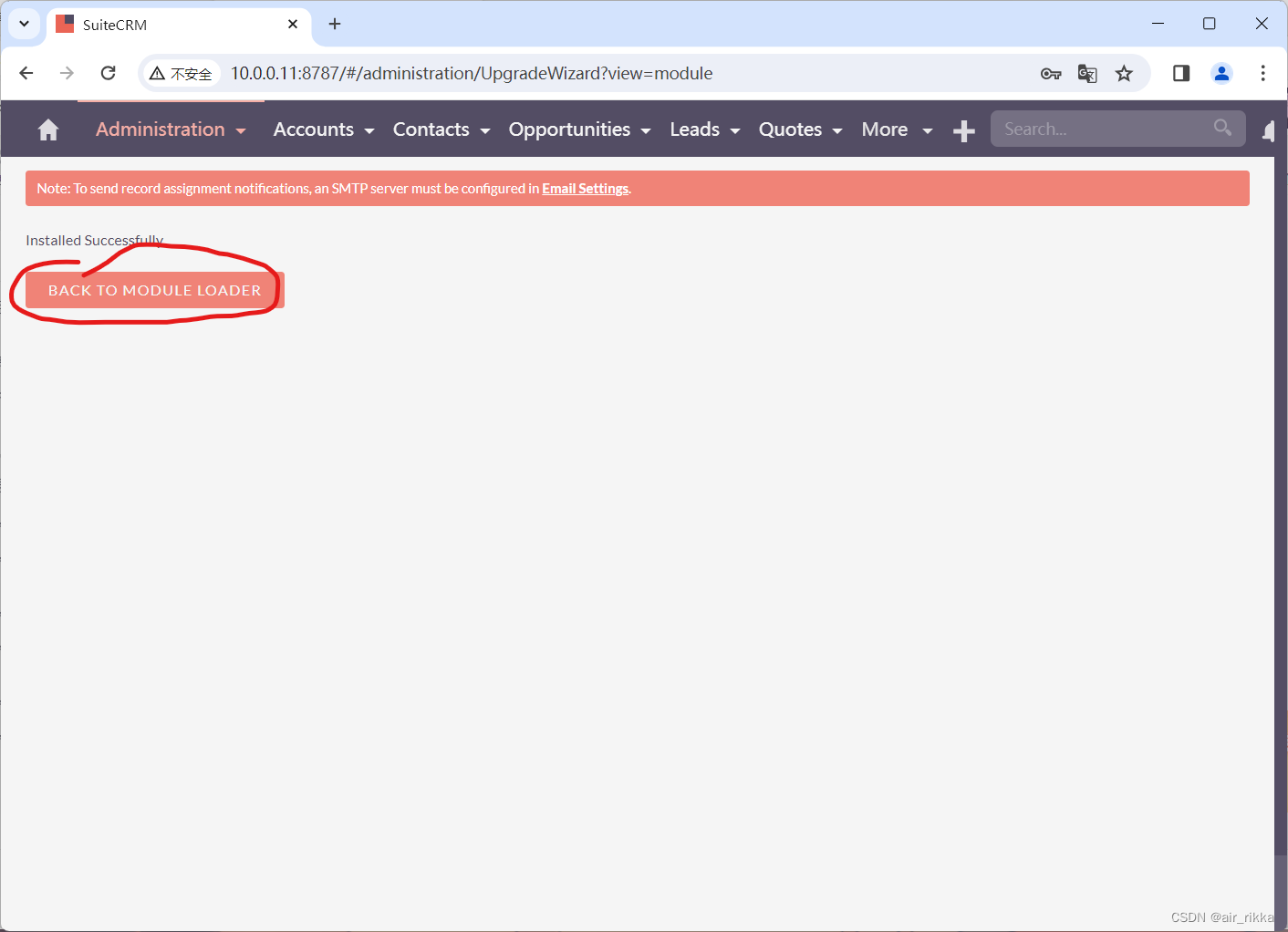Click the password key icon in address bar

click(1051, 73)
